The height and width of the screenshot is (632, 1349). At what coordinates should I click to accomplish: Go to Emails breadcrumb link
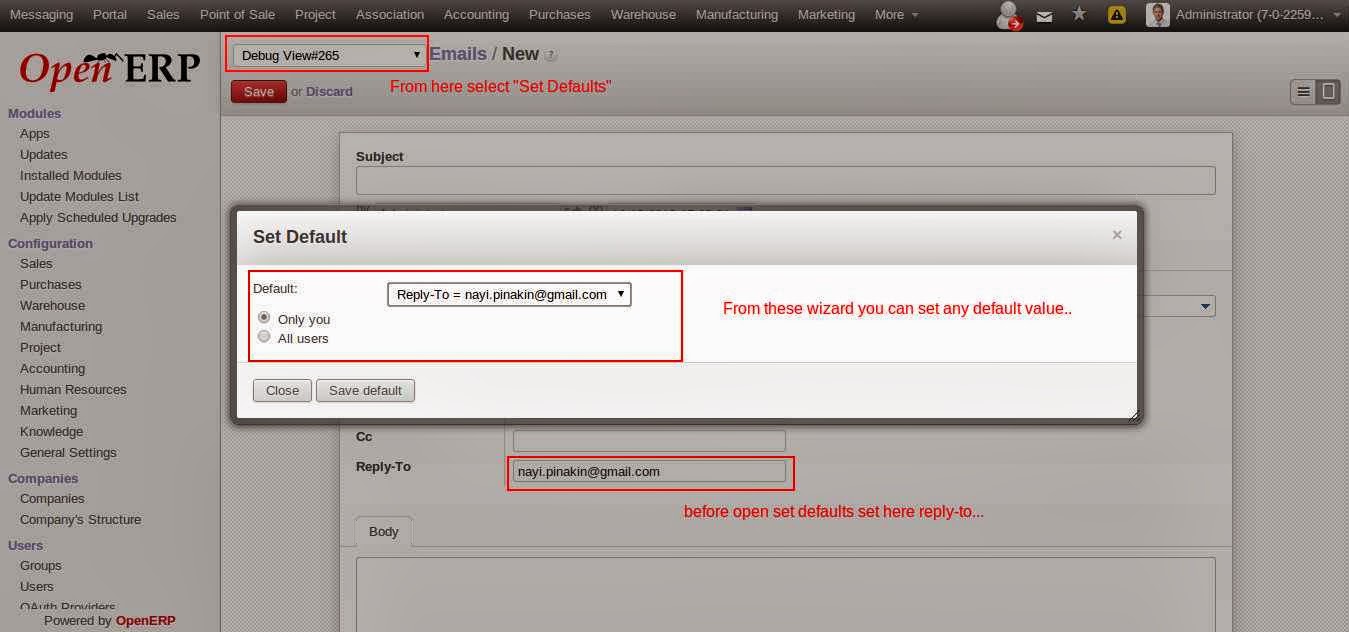click(458, 54)
